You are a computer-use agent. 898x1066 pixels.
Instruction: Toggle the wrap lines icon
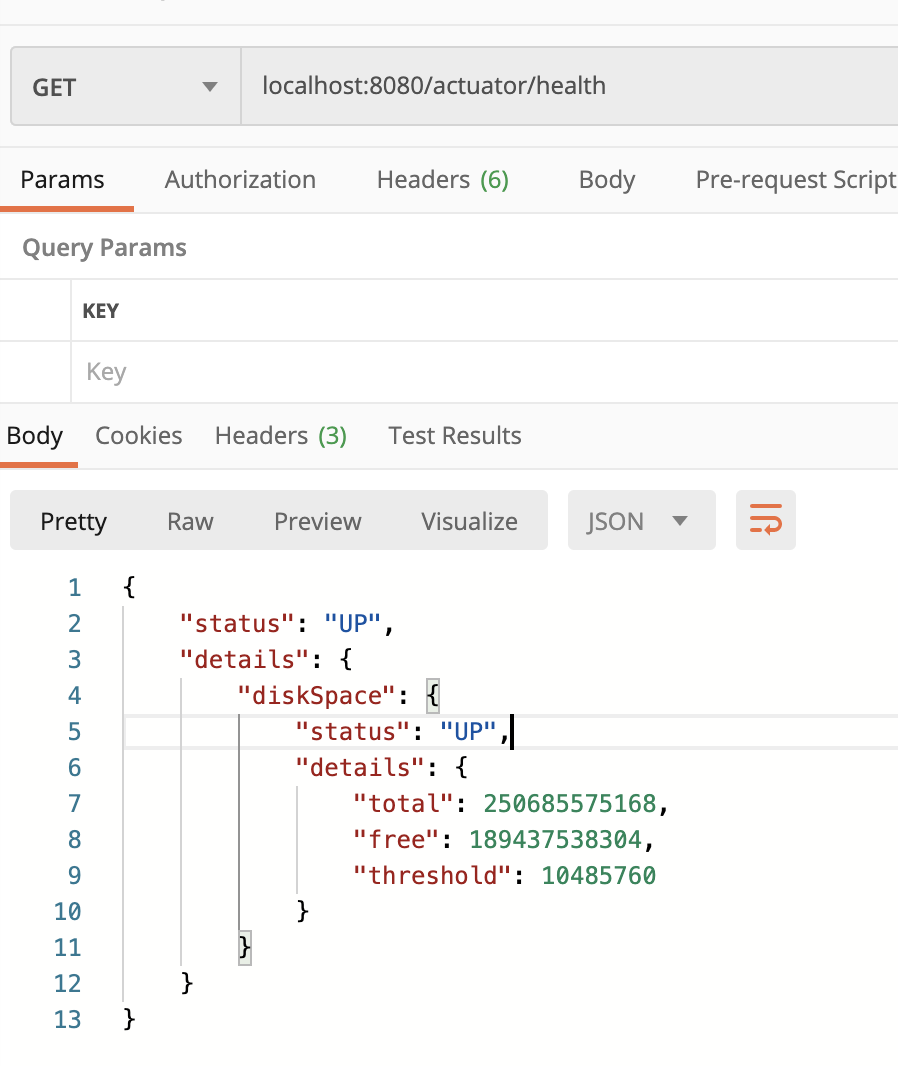765,520
